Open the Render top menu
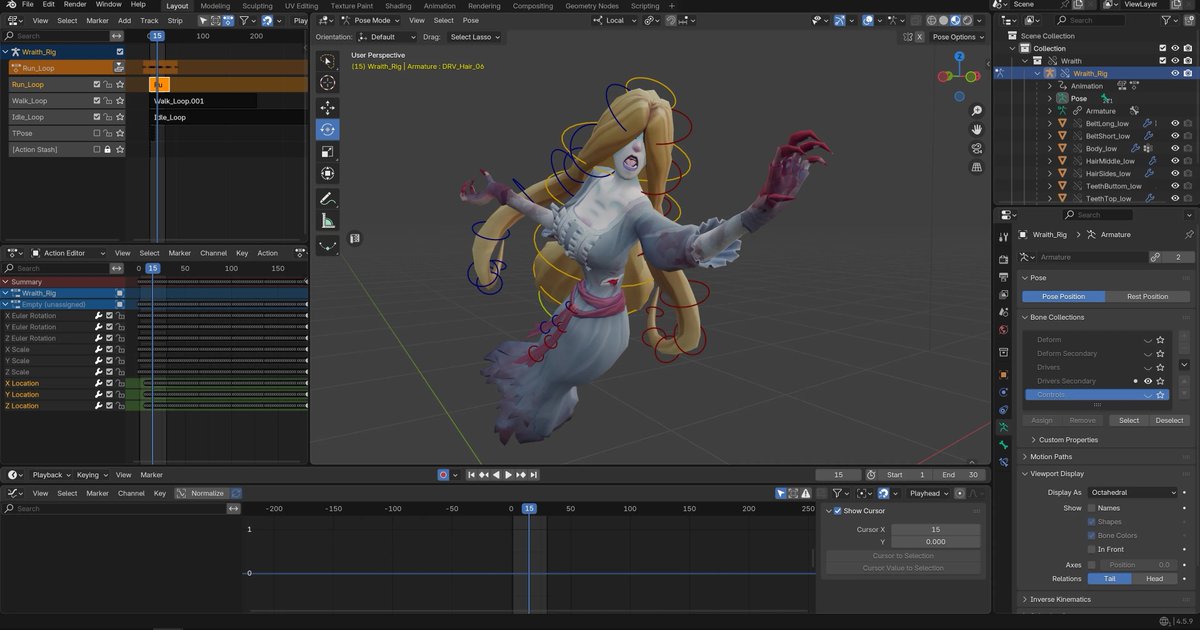This screenshot has width=1200, height=630. tap(75, 5)
